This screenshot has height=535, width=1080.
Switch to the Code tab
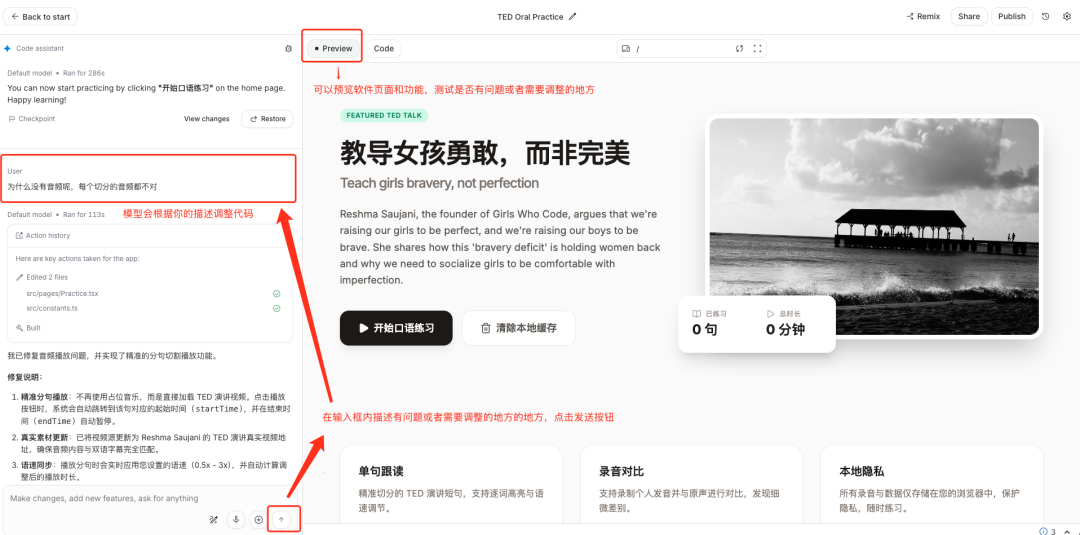(384, 49)
